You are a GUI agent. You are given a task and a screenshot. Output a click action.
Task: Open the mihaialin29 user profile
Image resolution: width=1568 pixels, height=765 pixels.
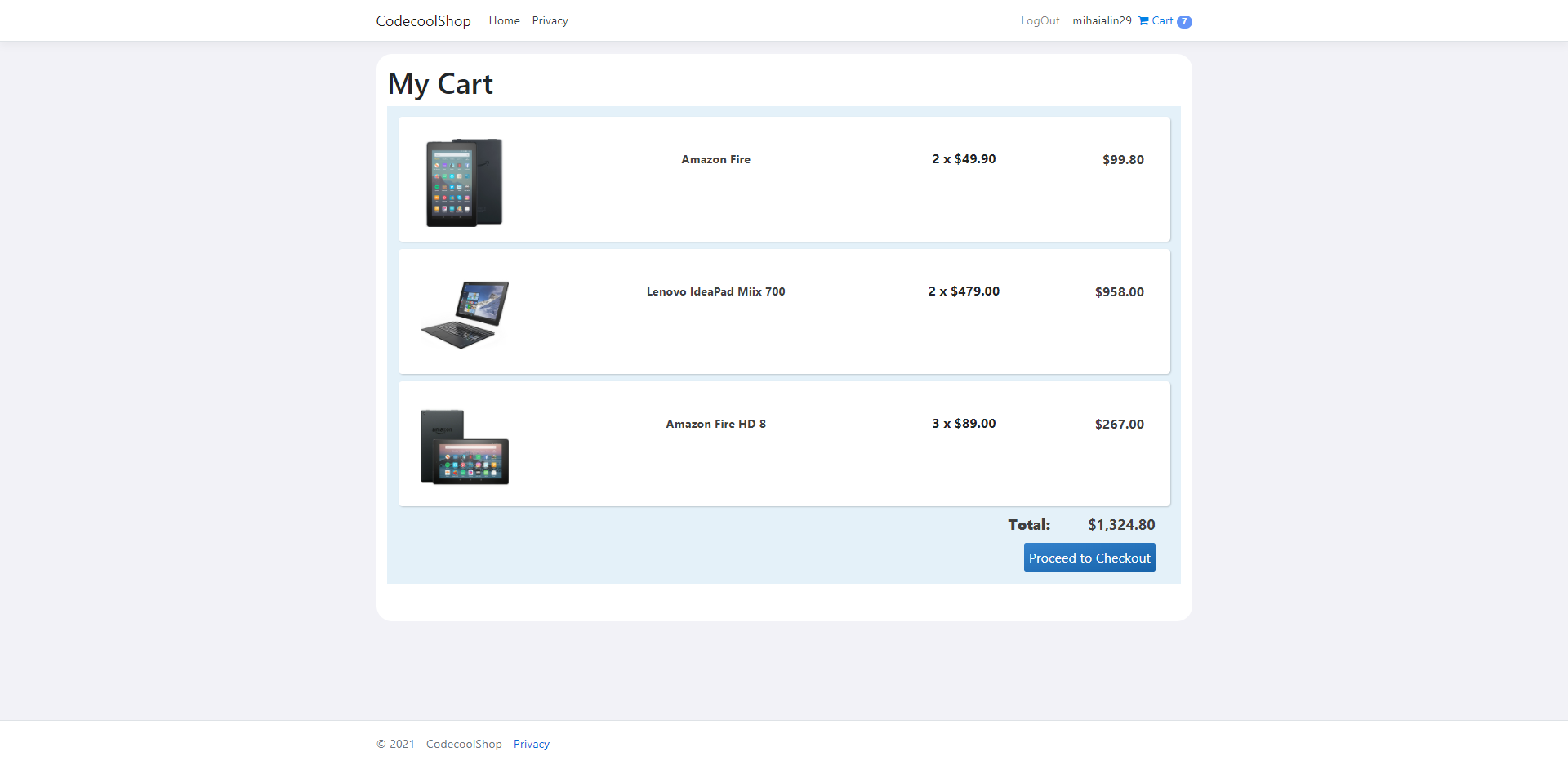(1102, 21)
